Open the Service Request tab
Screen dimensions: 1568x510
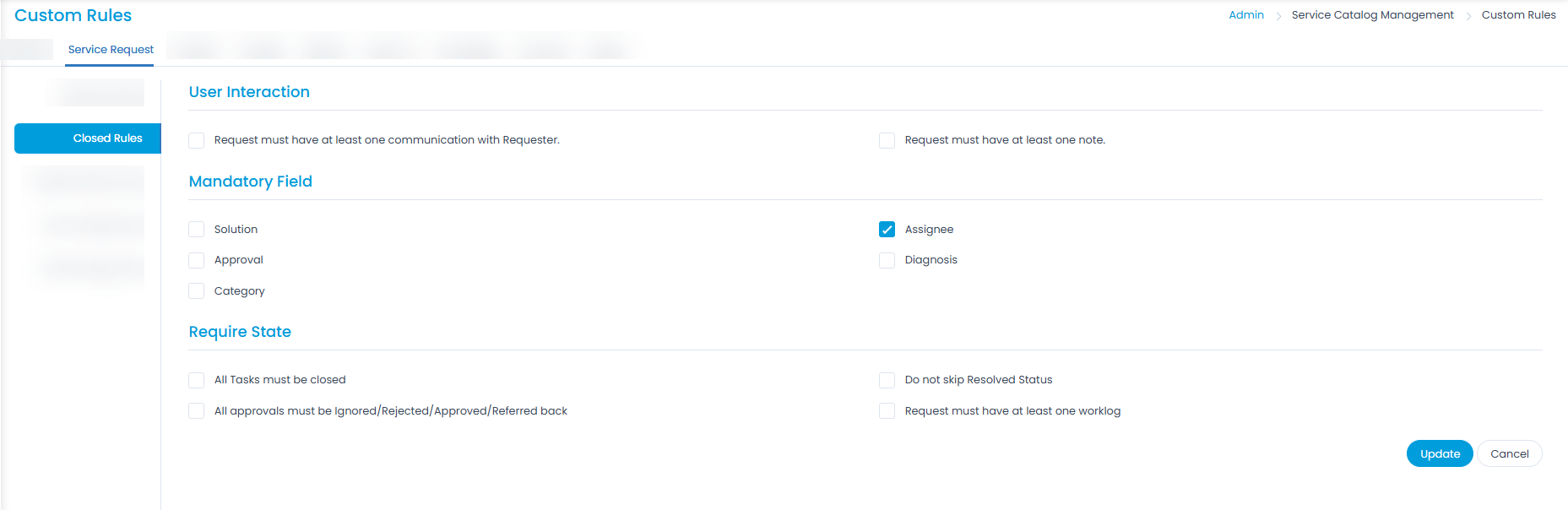point(111,50)
